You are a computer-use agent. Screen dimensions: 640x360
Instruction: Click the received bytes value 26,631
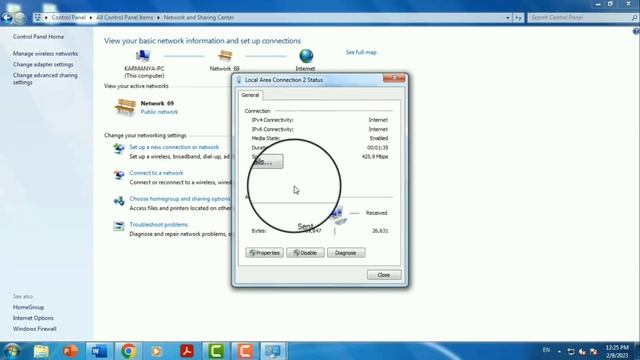click(380, 231)
